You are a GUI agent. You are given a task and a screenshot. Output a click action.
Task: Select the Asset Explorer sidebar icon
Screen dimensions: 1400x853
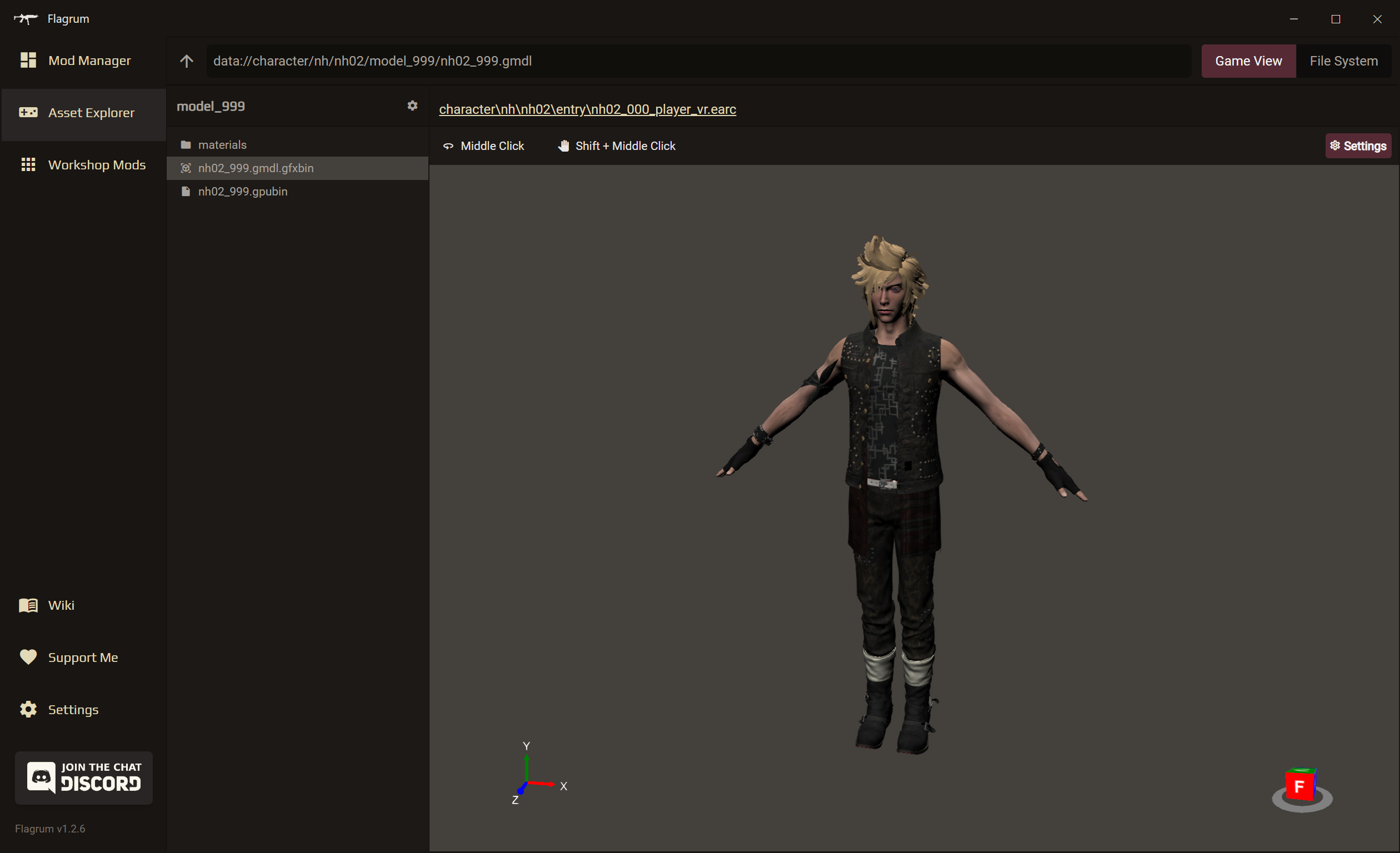pos(28,112)
